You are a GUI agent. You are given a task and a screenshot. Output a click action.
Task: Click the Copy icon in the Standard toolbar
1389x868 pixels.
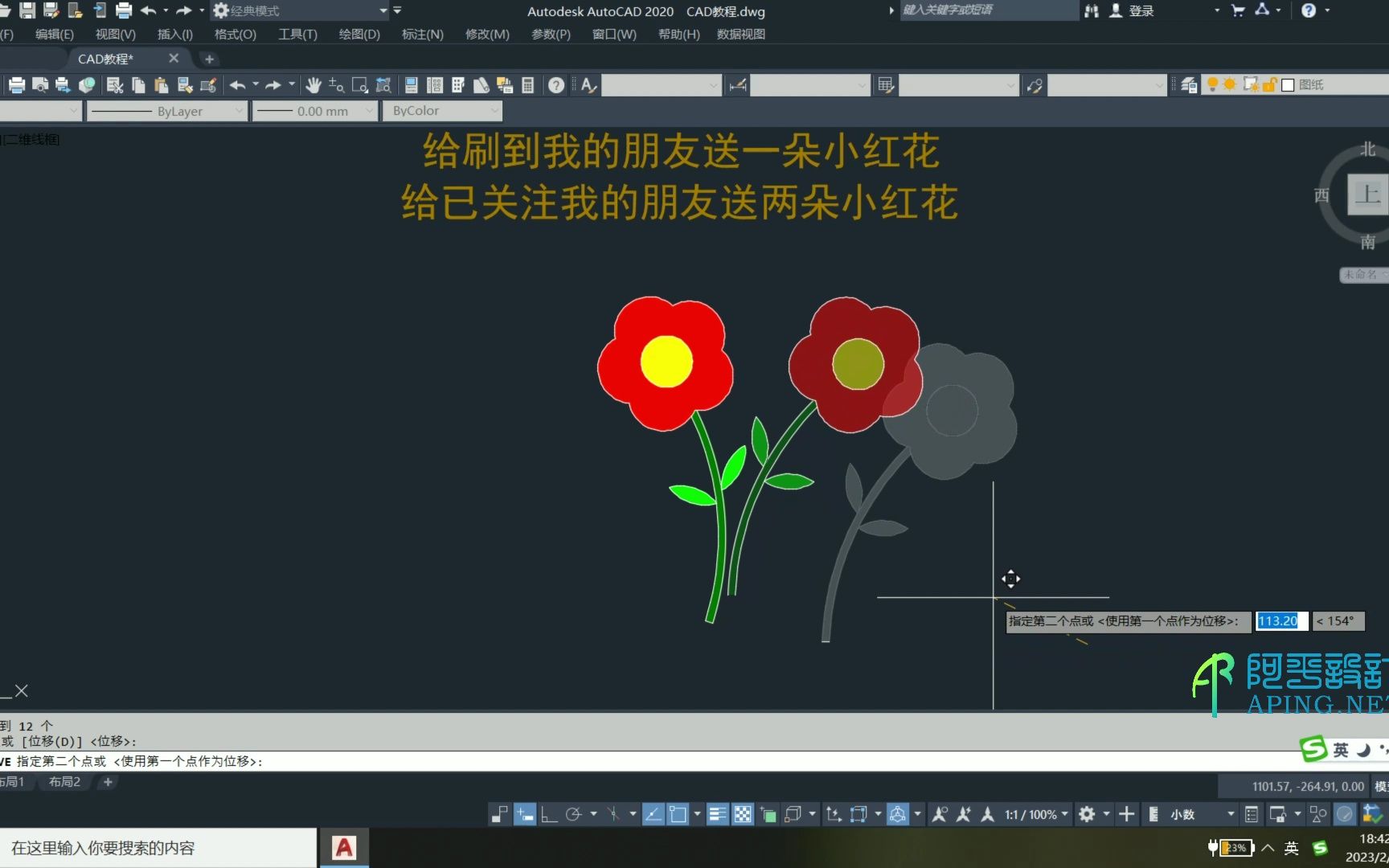pos(138,85)
